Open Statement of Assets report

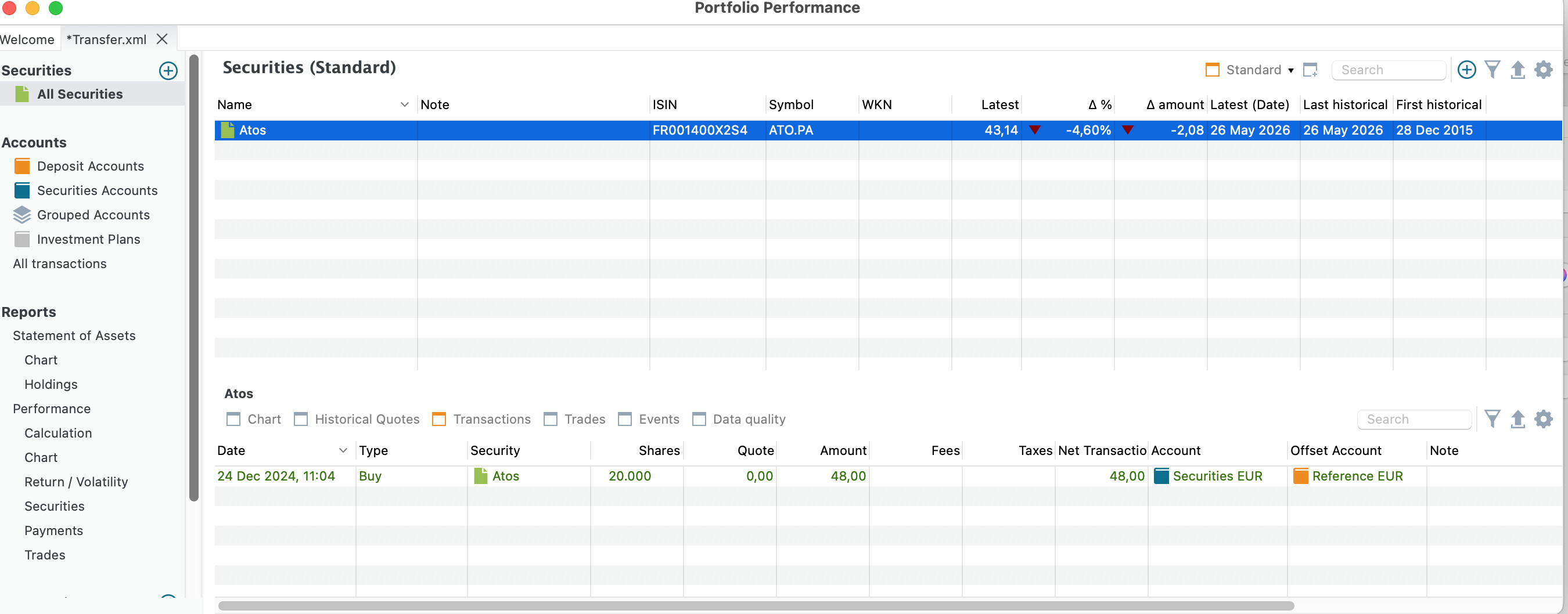(x=74, y=336)
